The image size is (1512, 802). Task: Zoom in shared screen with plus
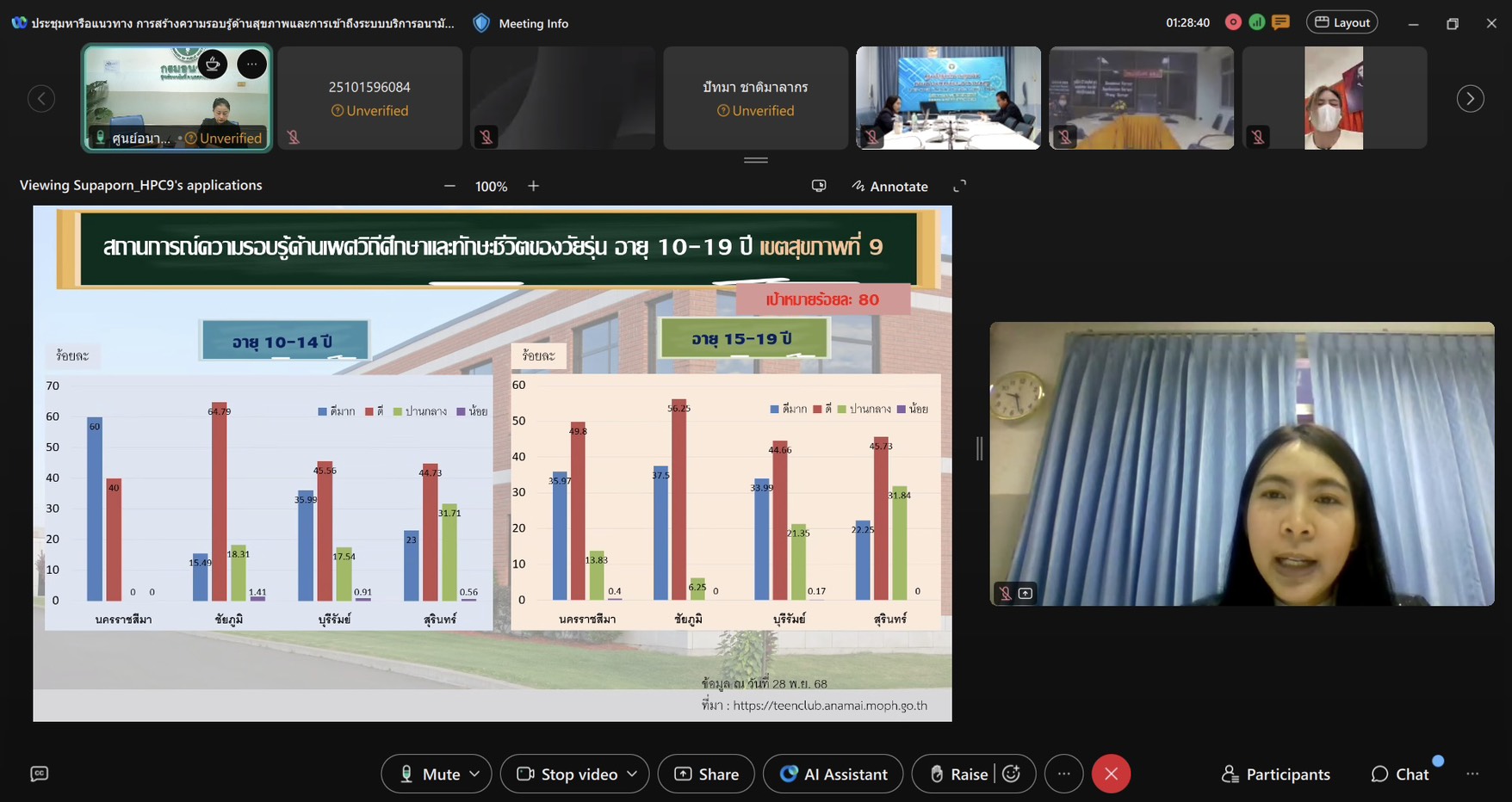click(533, 186)
